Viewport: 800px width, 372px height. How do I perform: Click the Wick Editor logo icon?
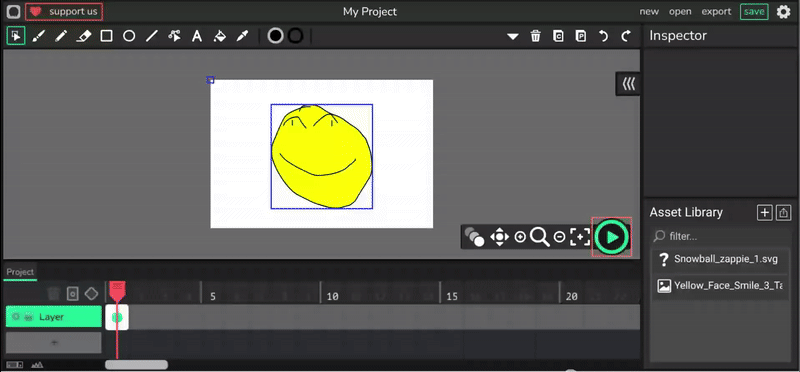pyautogui.click(x=14, y=12)
